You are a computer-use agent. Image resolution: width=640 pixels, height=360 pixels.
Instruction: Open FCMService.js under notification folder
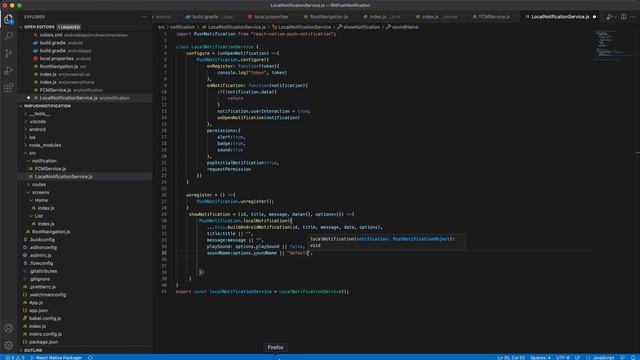(x=50, y=169)
